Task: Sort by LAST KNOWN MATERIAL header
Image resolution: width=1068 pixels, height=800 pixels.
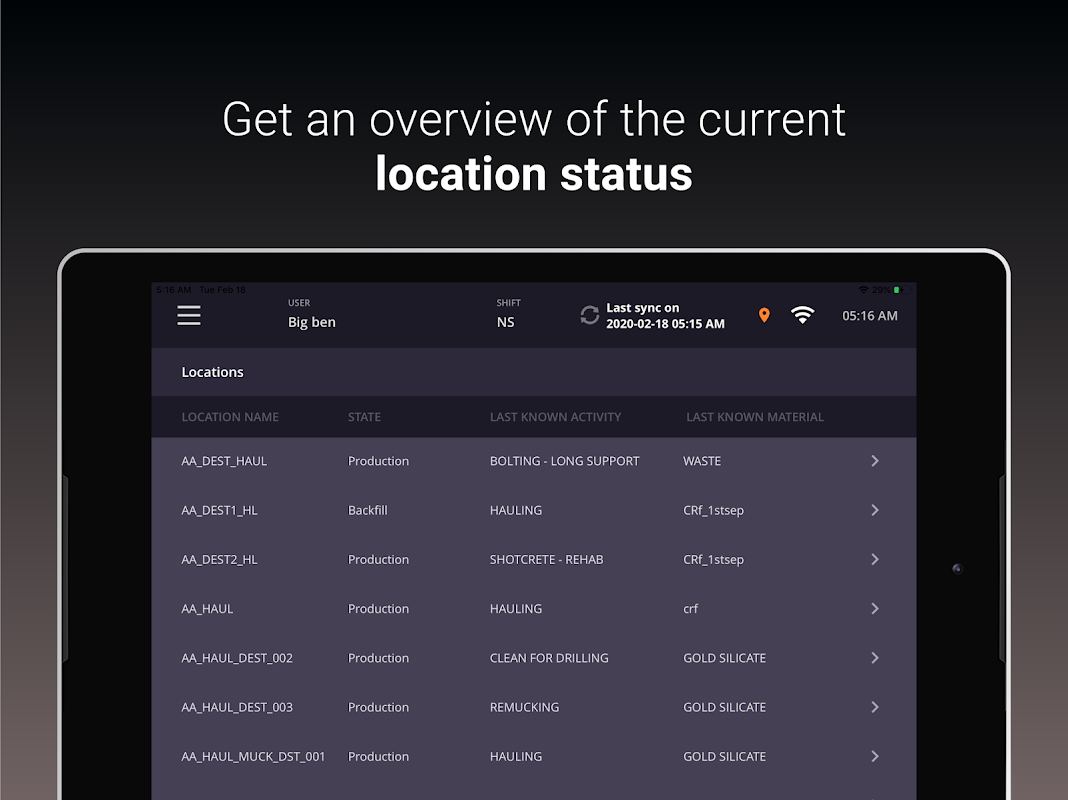Action: click(755, 417)
